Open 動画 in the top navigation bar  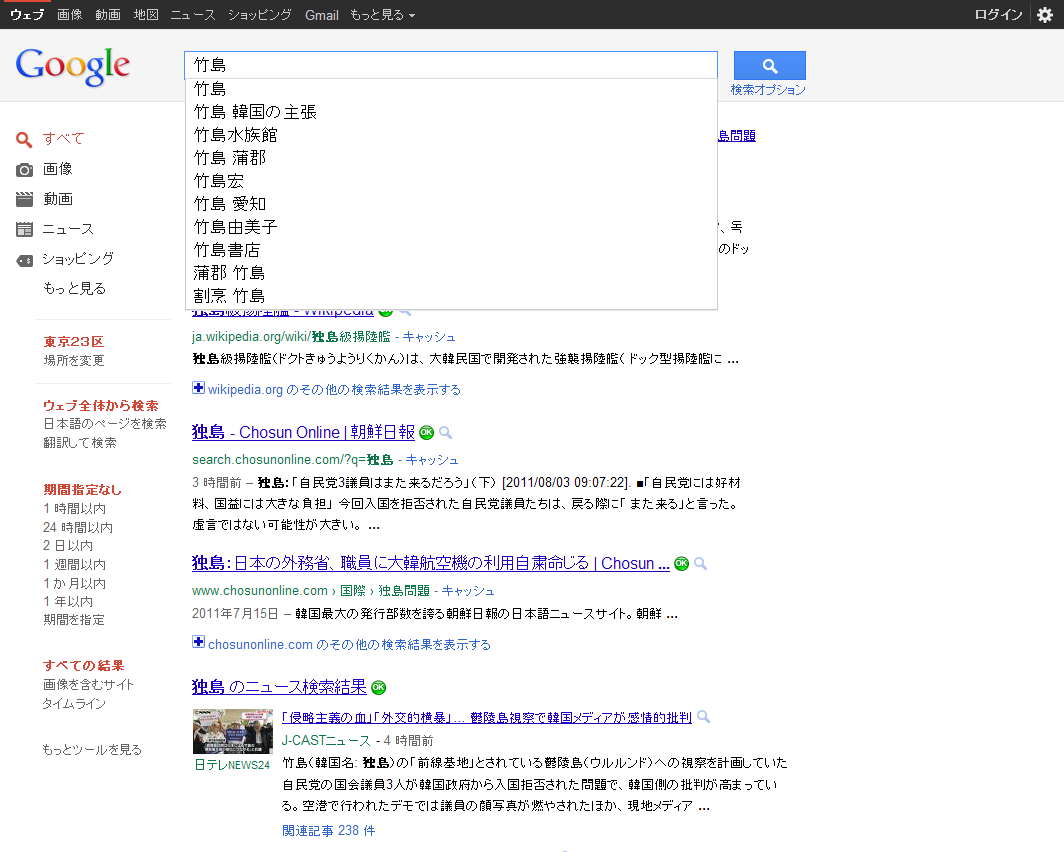tap(107, 15)
